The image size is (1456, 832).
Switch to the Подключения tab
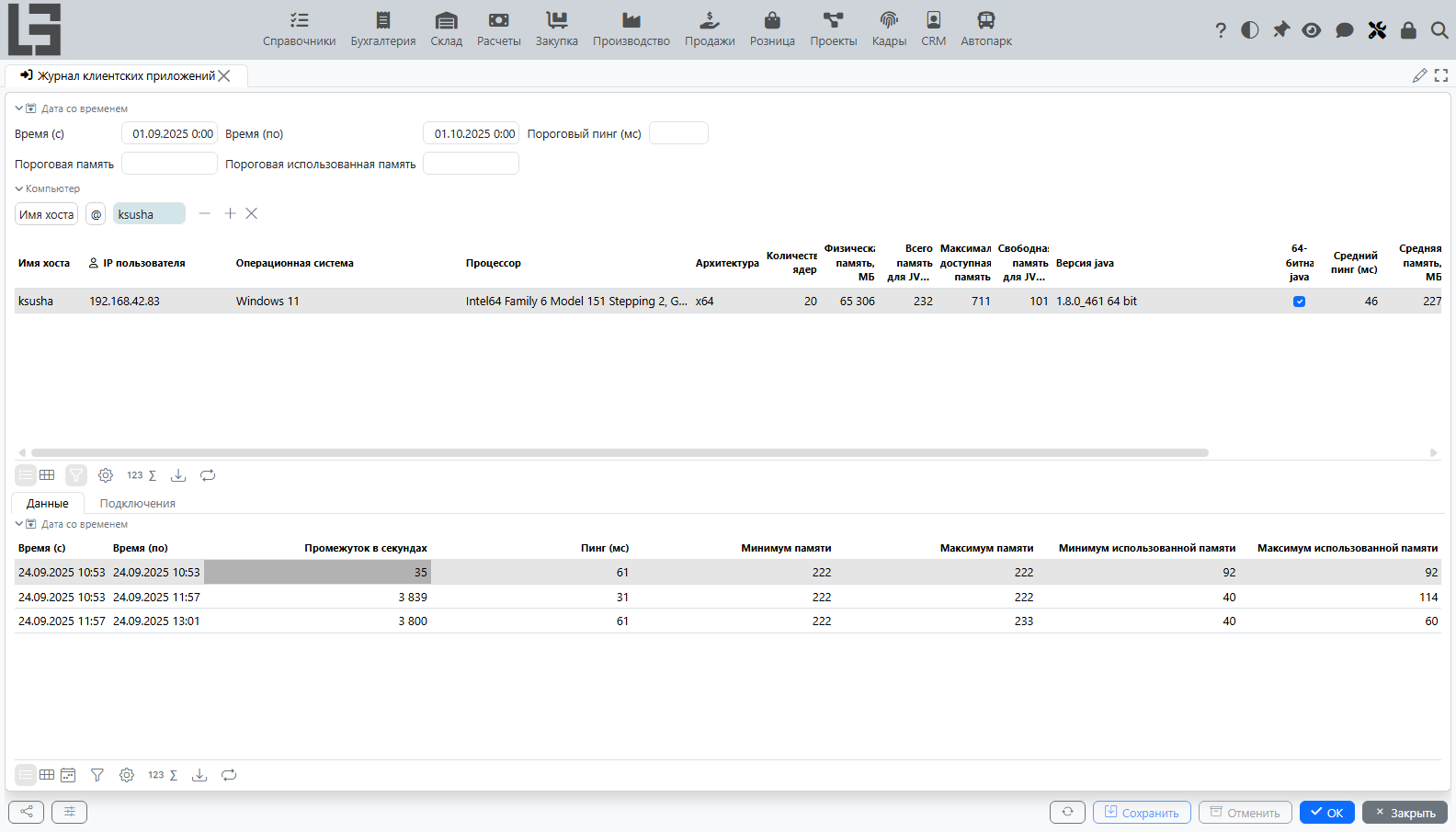click(x=137, y=504)
